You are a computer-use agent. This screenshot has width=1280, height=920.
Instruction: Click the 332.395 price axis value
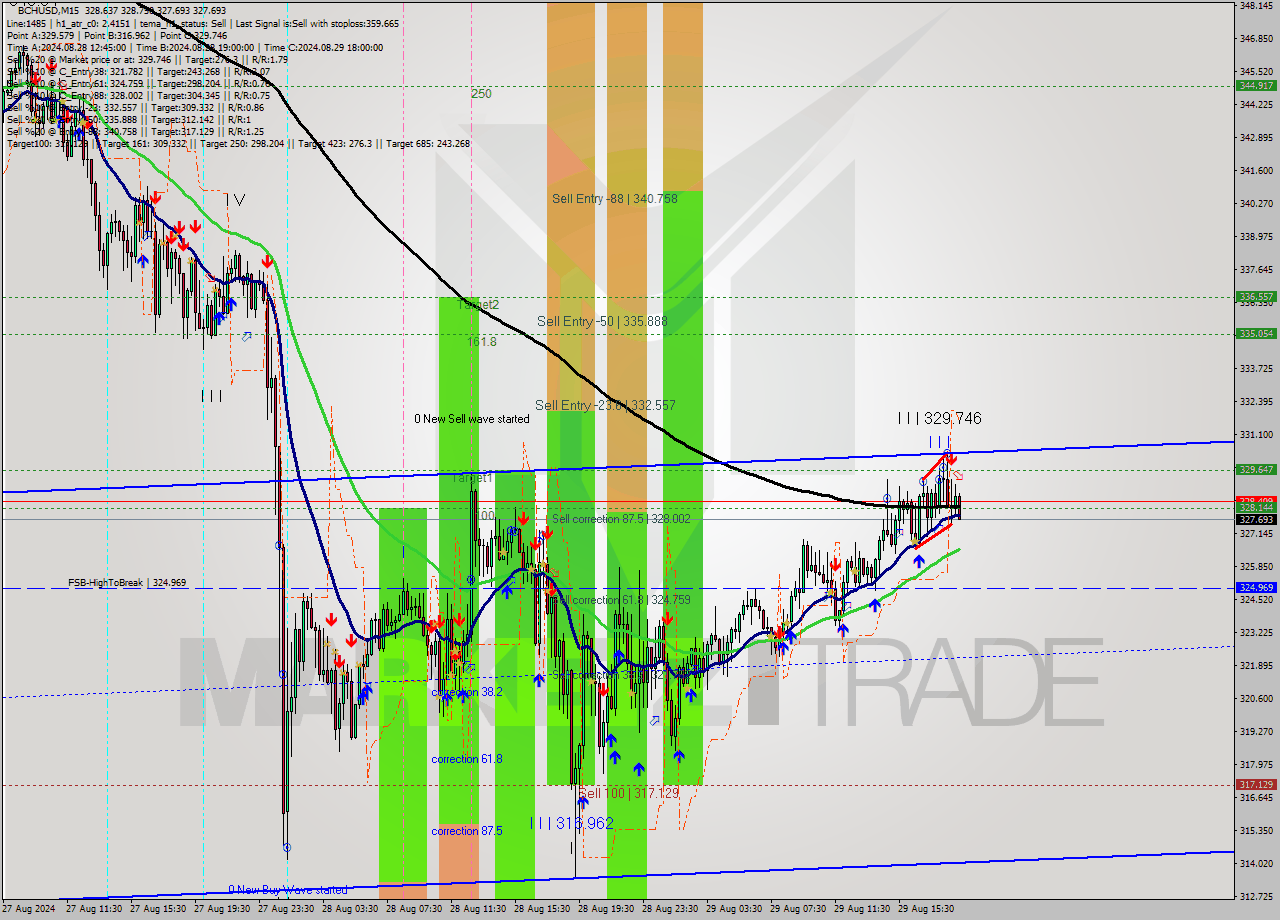coord(1256,402)
